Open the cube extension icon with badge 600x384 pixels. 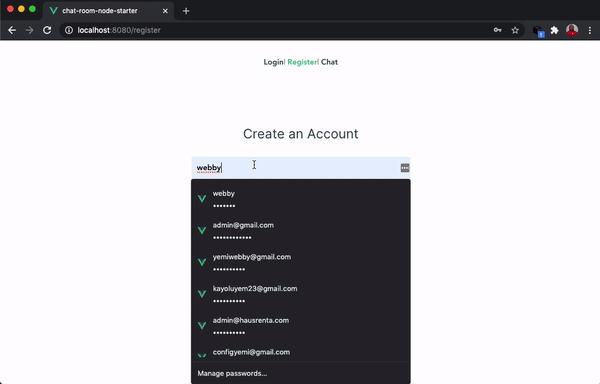coord(538,31)
